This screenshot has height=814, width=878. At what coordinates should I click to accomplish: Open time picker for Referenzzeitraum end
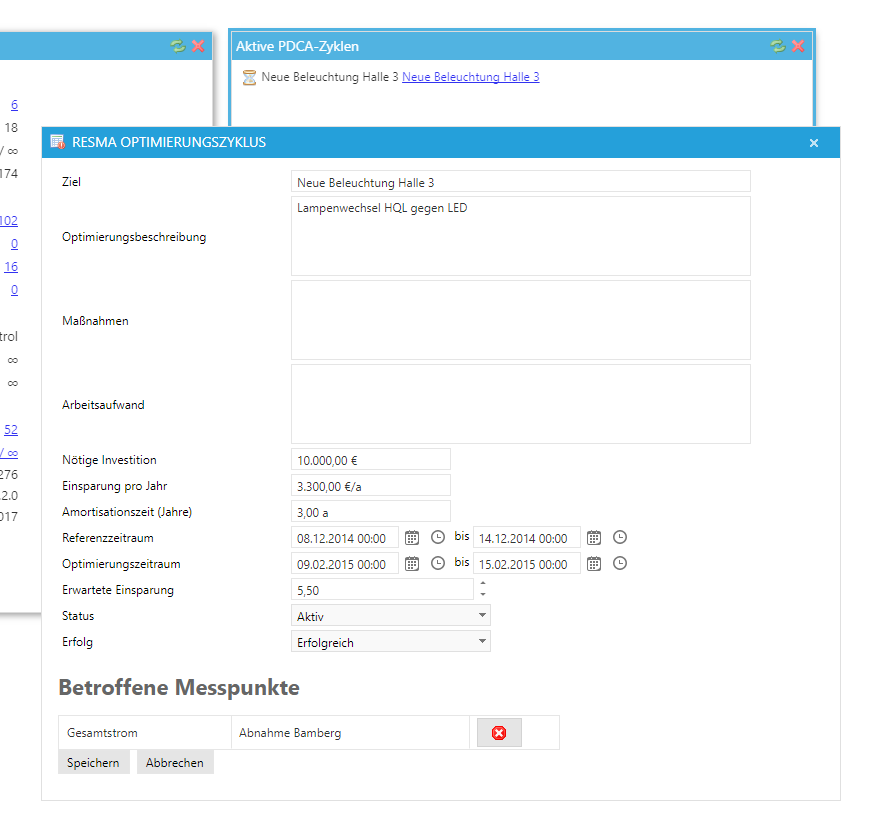(x=620, y=538)
